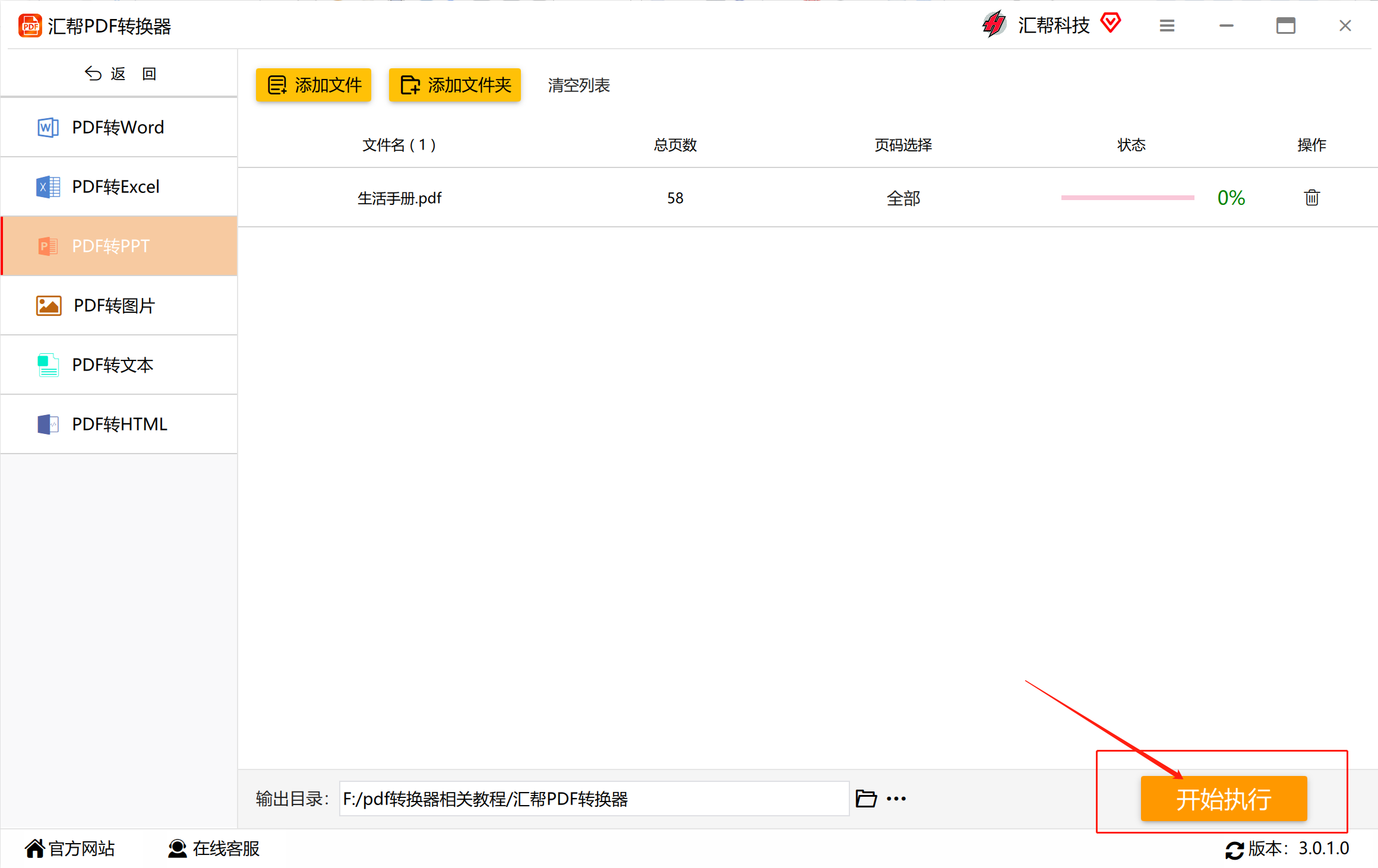1378x868 pixels.
Task: Click the 开始执行 start button
Action: (1224, 799)
